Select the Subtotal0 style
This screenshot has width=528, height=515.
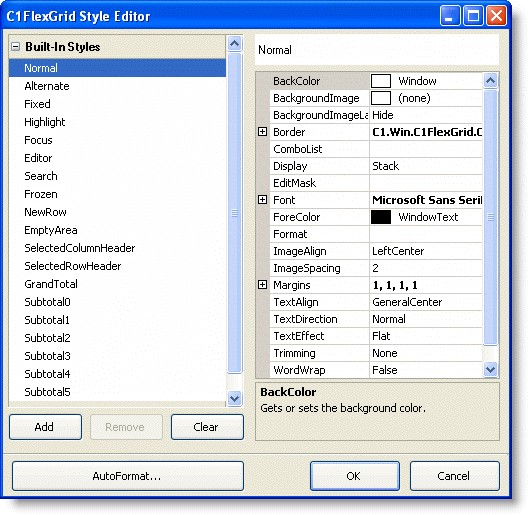tap(117, 302)
